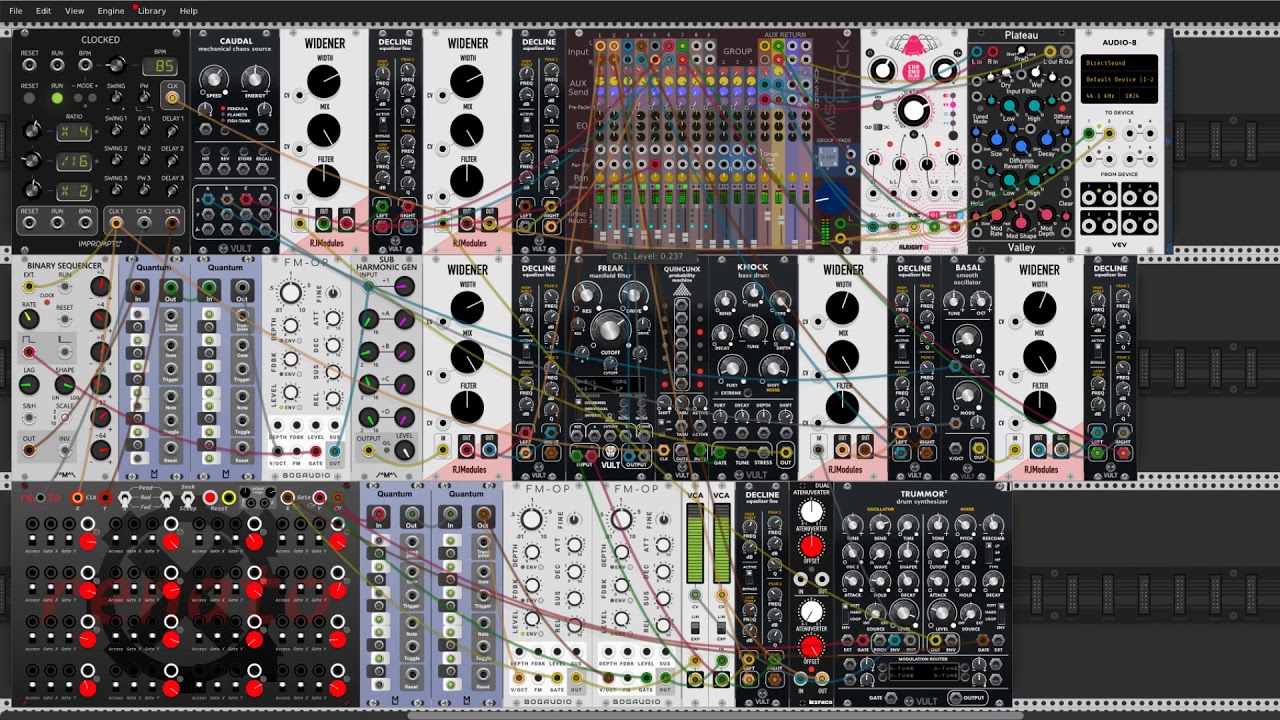Viewport: 1280px width, 720px height.
Task: Click the INV jack on Binary Sequencer
Action: [x=65, y=452]
